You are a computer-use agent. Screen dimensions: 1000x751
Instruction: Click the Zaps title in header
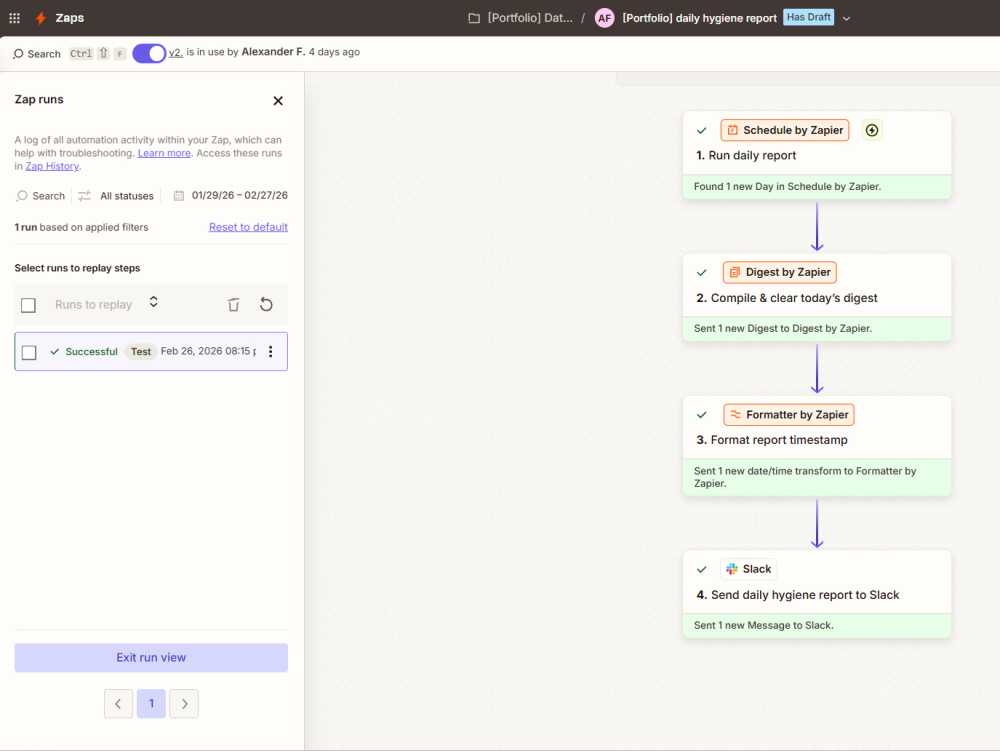pos(70,18)
